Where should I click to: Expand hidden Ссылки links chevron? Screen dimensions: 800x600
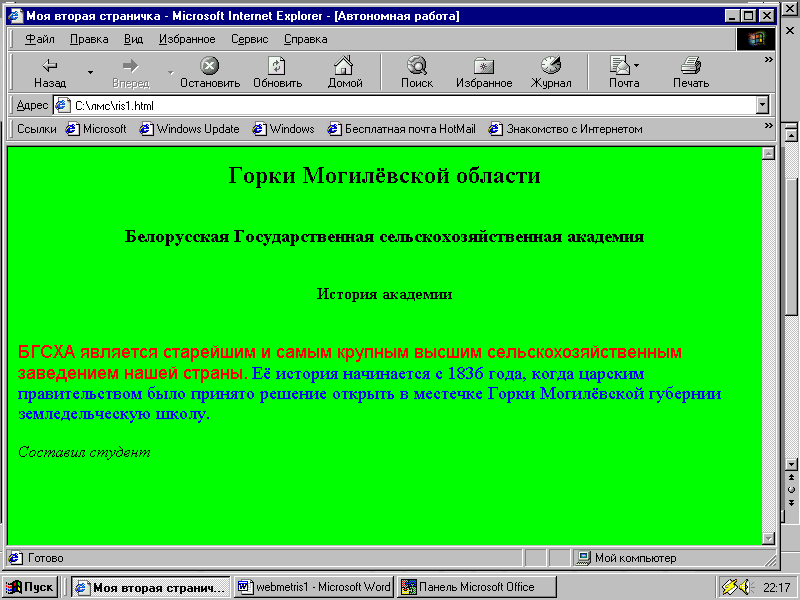click(768, 126)
